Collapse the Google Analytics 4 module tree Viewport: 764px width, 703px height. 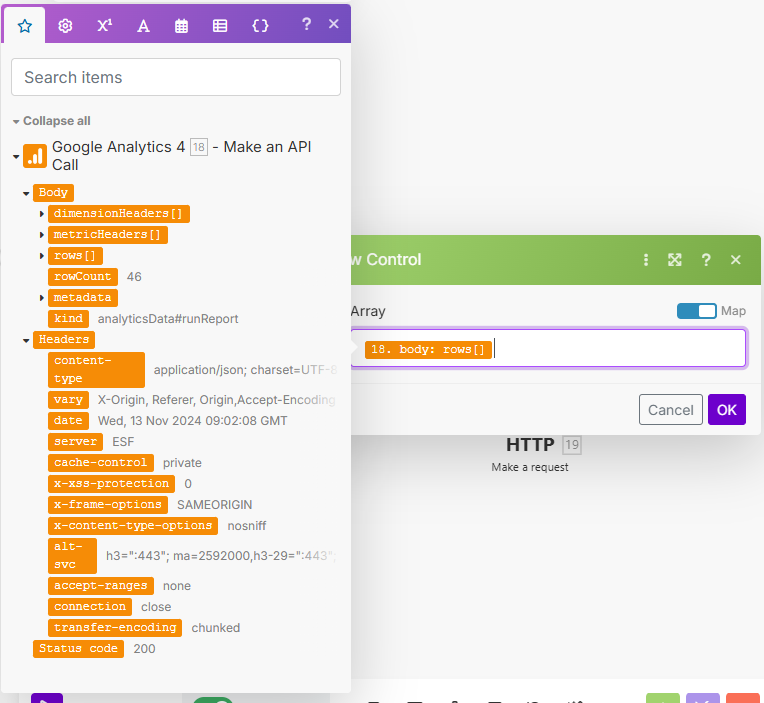16,156
